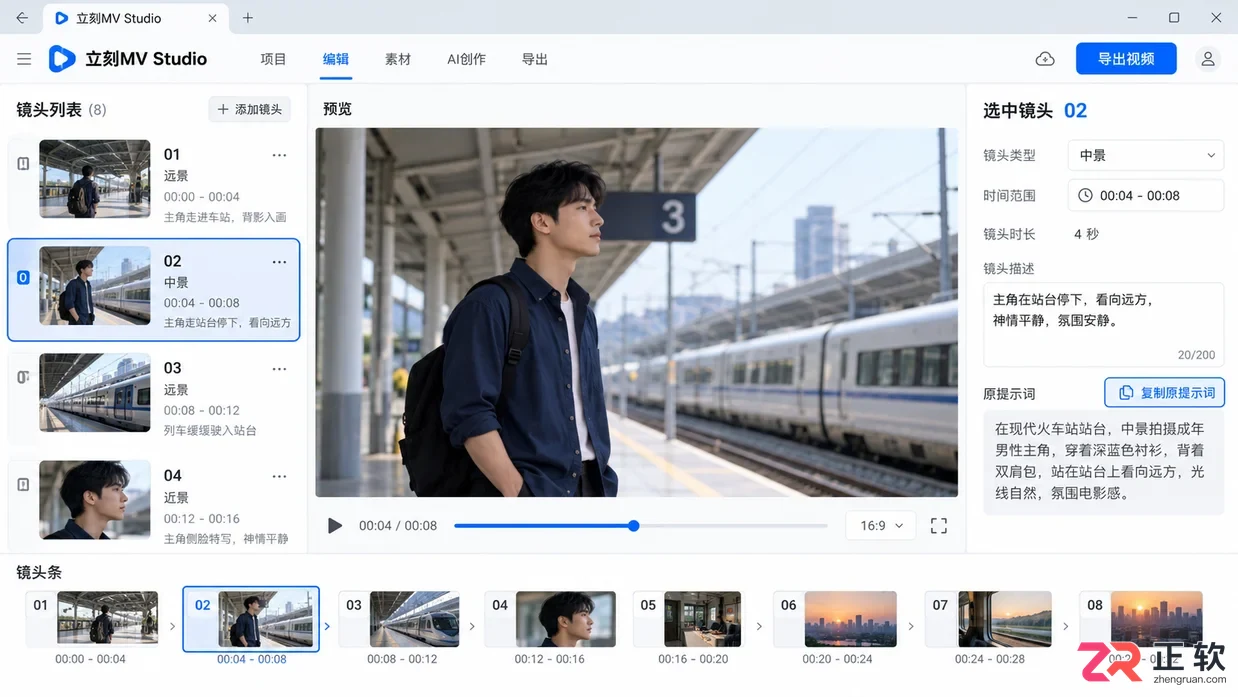
Task: Click blue transition arrow after strip shot 02
Action: (x=327, y=627)
